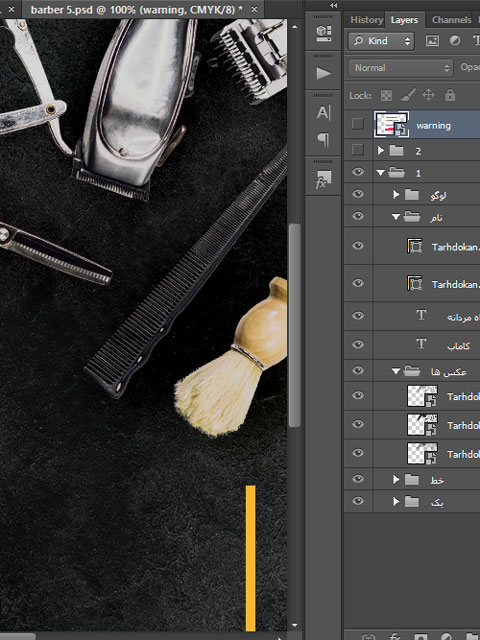Open the 3D panel icon
The image size is (480, 640).
click(324, 33)
